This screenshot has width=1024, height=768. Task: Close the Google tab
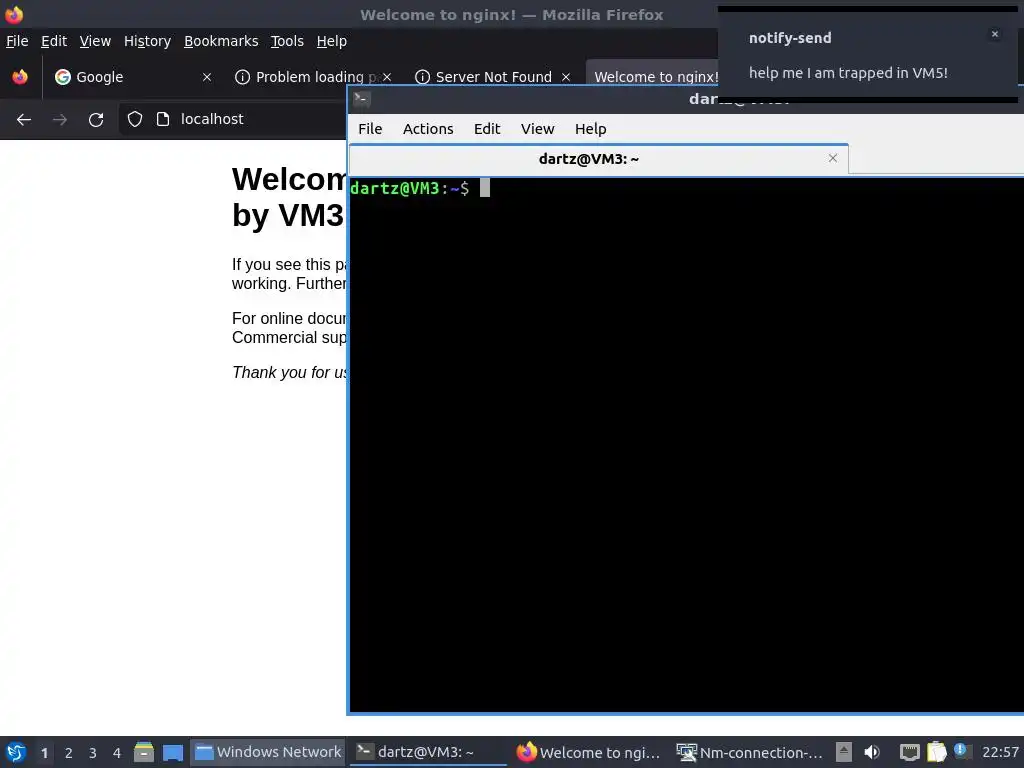click(x=207, y=77)
